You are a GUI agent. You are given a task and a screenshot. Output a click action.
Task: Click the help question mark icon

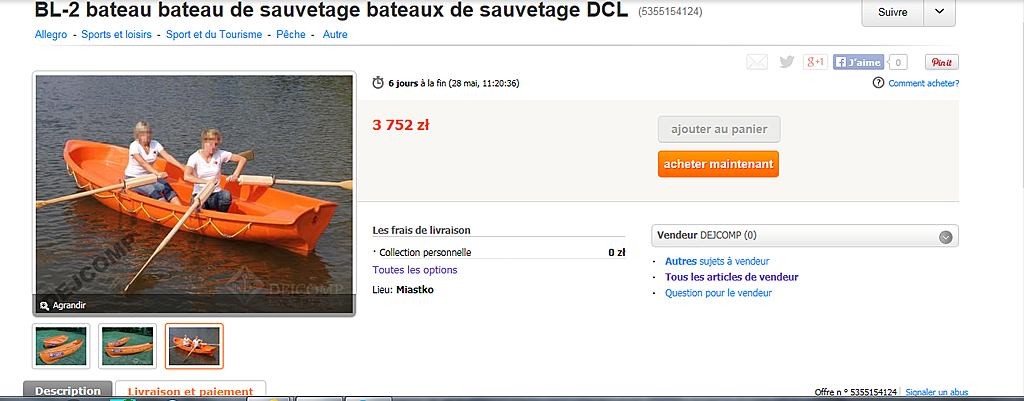[x=878, y=83]
